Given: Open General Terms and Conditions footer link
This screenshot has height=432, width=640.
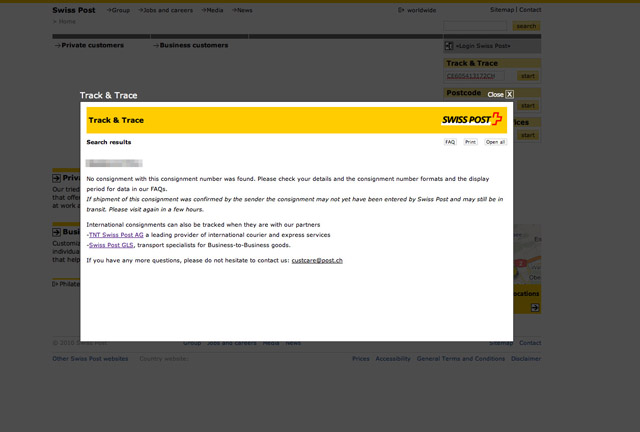Looking at the screenshot, I should [461, 359].
